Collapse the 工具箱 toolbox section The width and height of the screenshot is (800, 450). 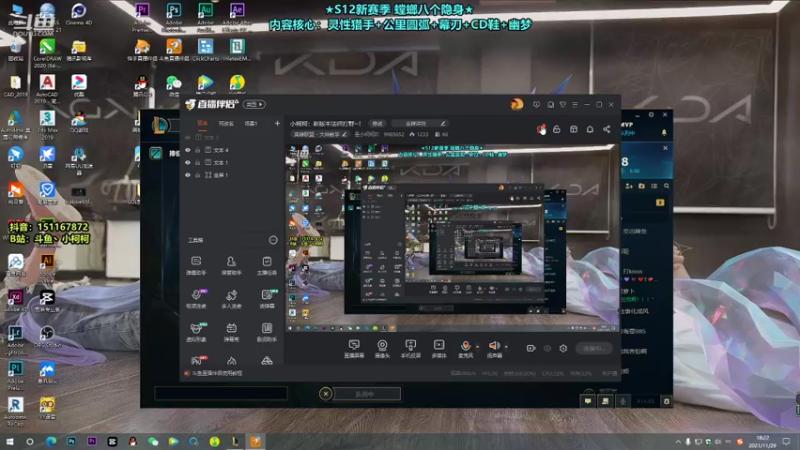click(273, 240)
